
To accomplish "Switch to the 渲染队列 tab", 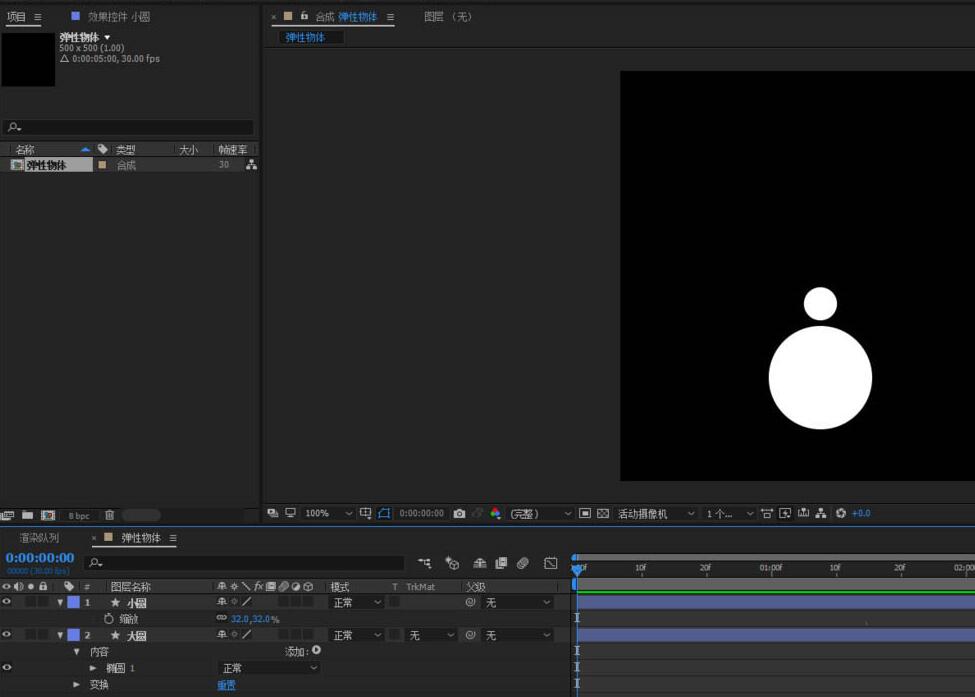I will (x=39, y=538).
